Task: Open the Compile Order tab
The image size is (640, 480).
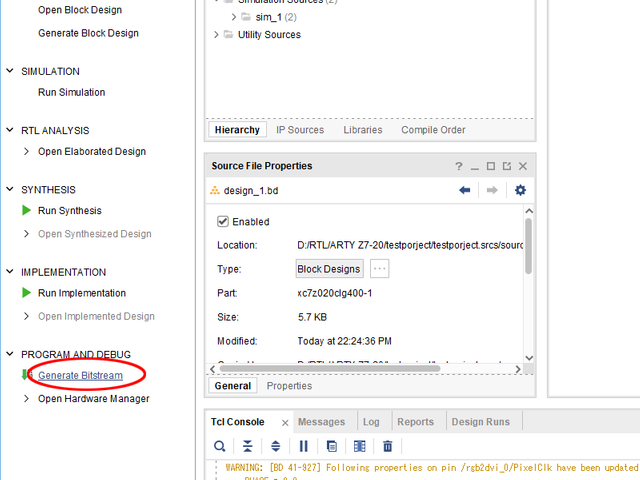Action: (x=433, y=130)
